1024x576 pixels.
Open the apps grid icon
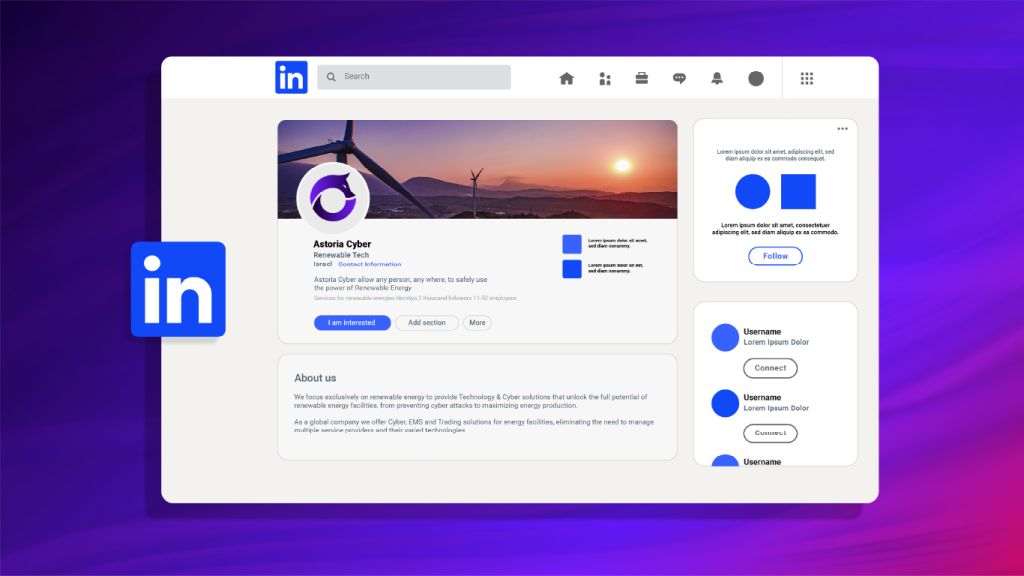[x=807, y=78]
